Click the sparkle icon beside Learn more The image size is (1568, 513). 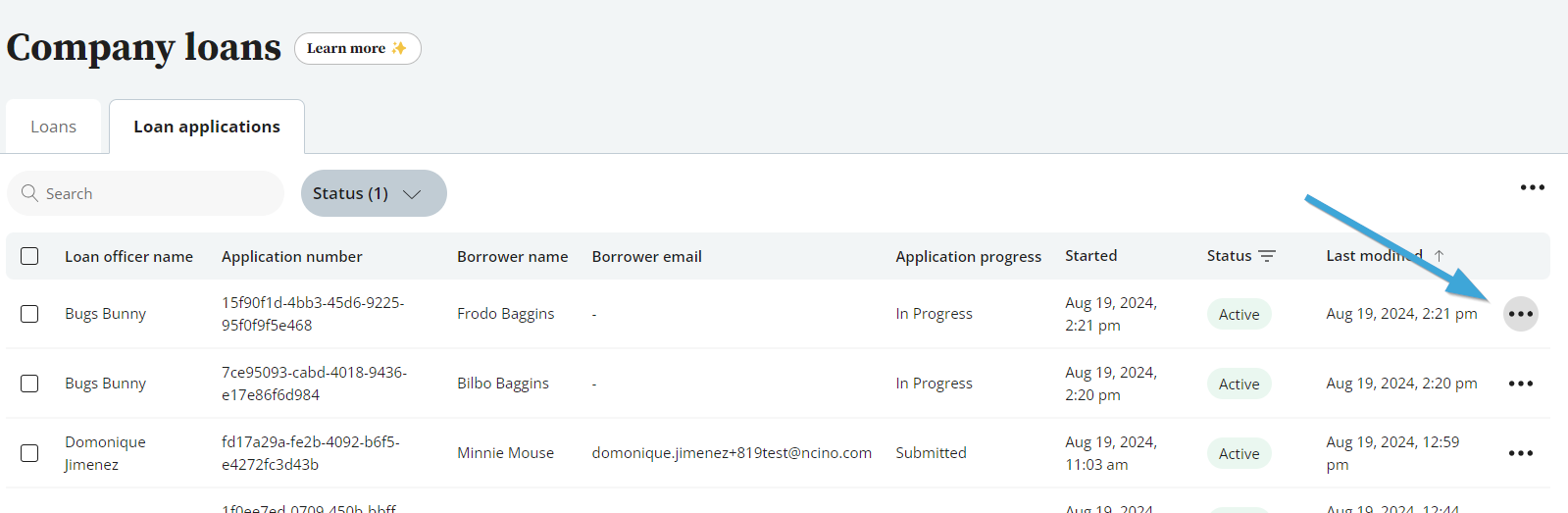pyautogui.click(x=399, y=48)
